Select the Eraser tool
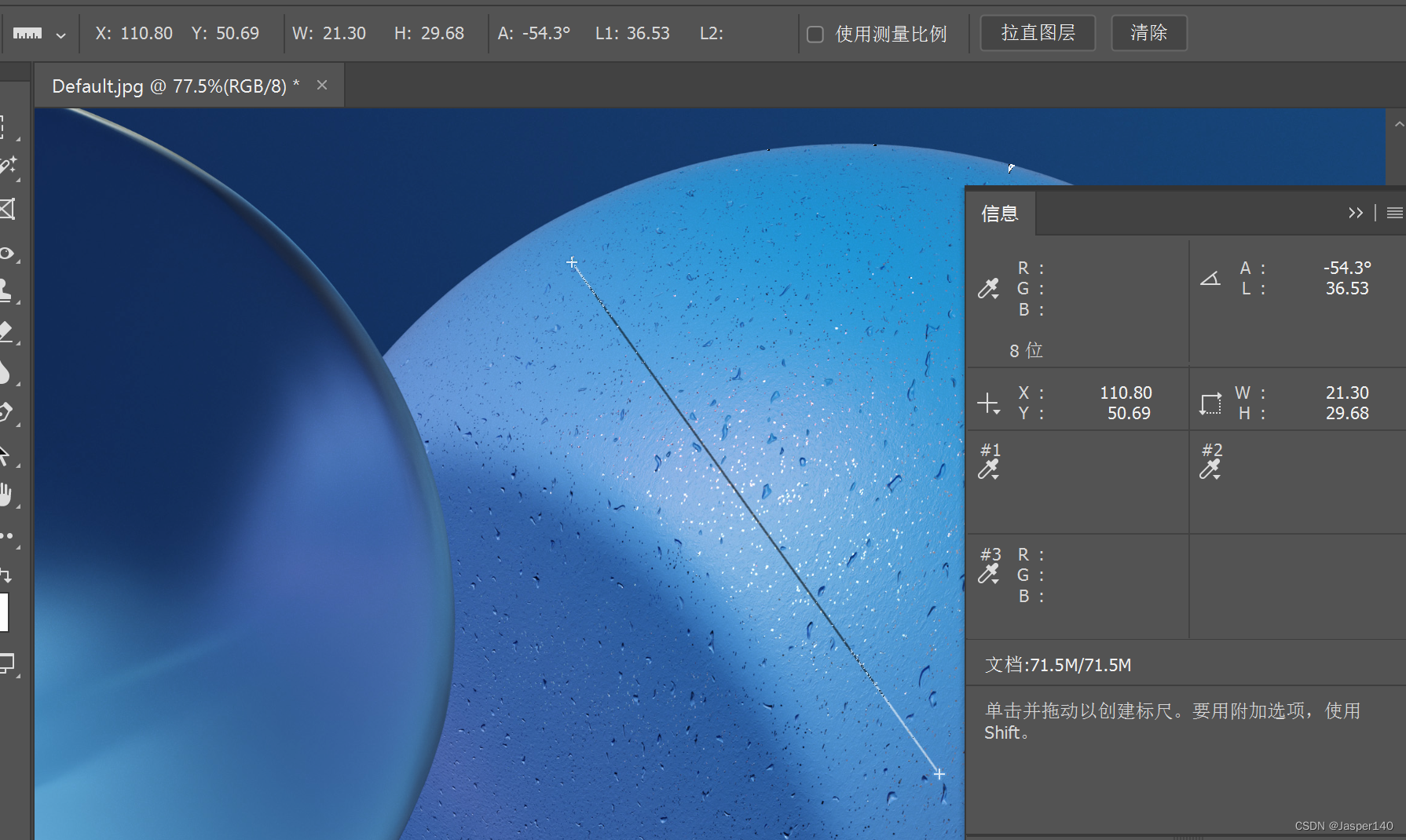 (8, 331)
